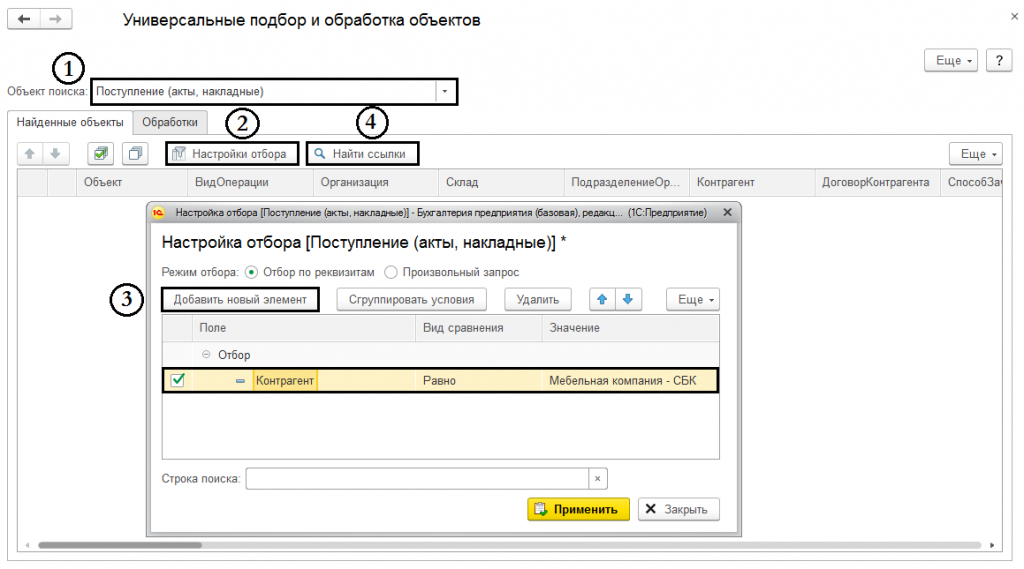Go forward with the right arrow button
Viewport: 1024px width, 569px height.
pos(56,19)
